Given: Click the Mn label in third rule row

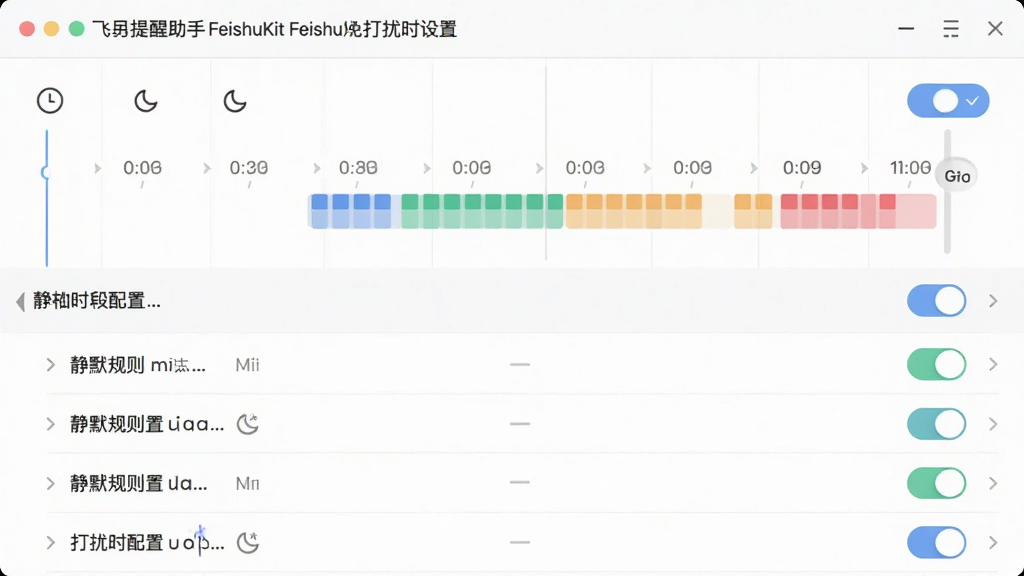Looking at the screenshot, I should tap(248, 484).
